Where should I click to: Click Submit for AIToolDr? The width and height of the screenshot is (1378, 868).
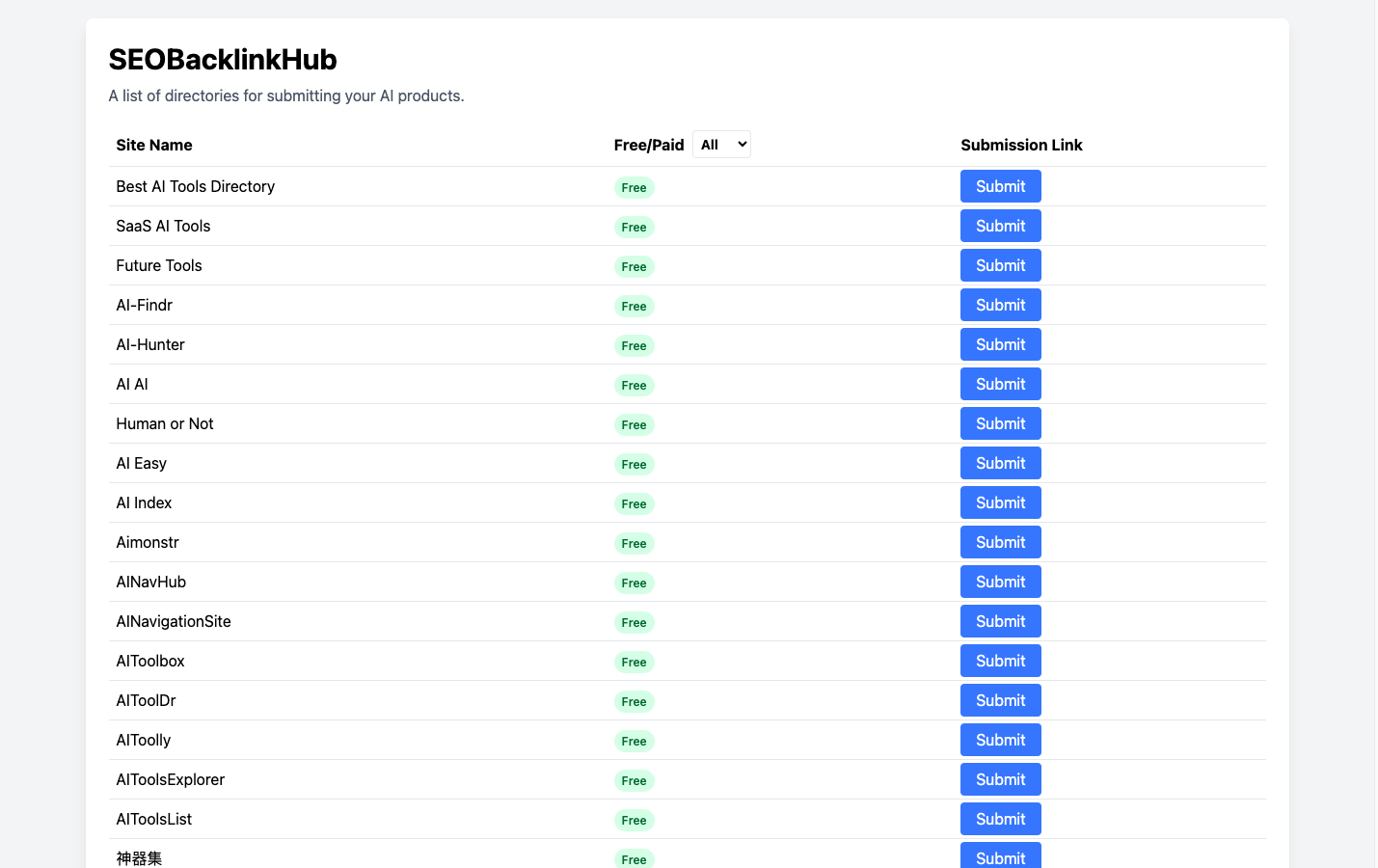coord(1000,700)
